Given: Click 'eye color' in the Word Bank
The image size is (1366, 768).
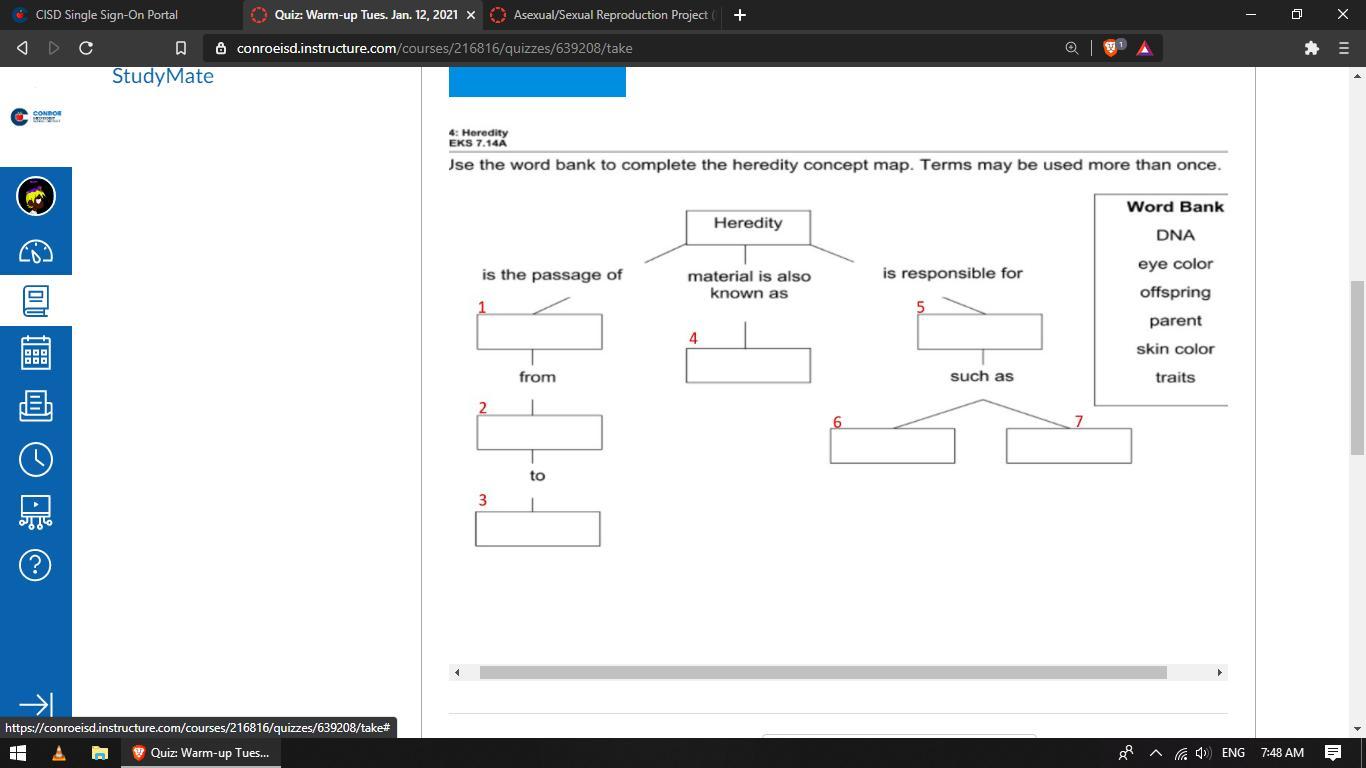Looking at the screenshot, I should tap(1175, 264).
